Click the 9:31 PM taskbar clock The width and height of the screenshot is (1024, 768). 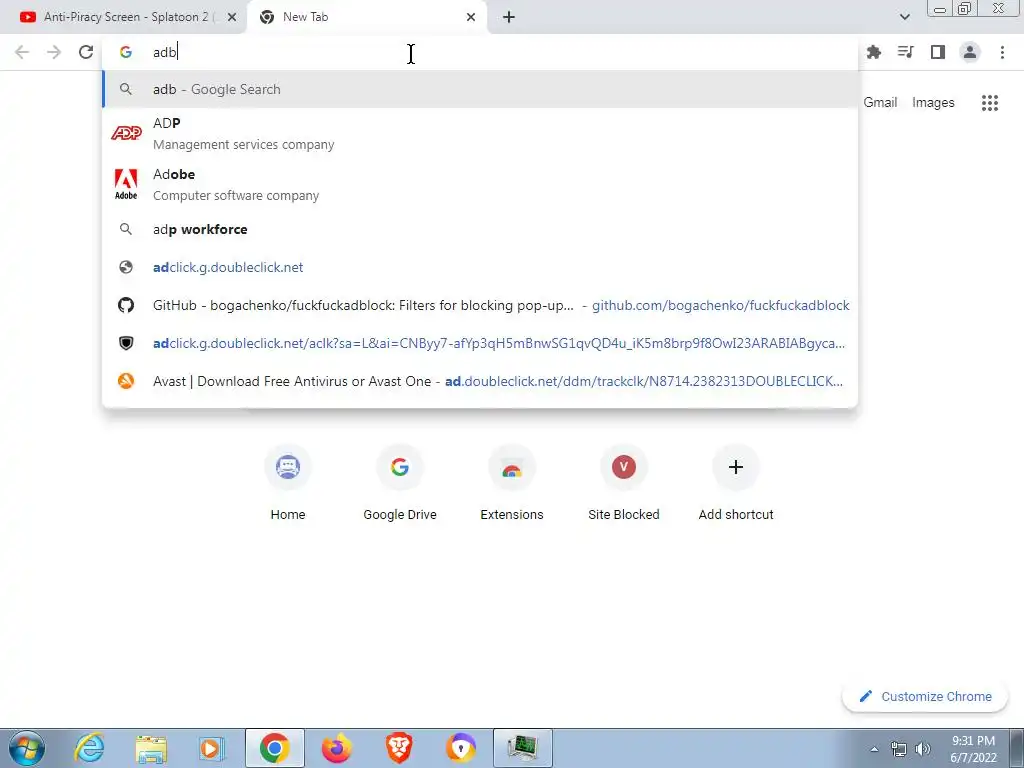pos(973,749)
